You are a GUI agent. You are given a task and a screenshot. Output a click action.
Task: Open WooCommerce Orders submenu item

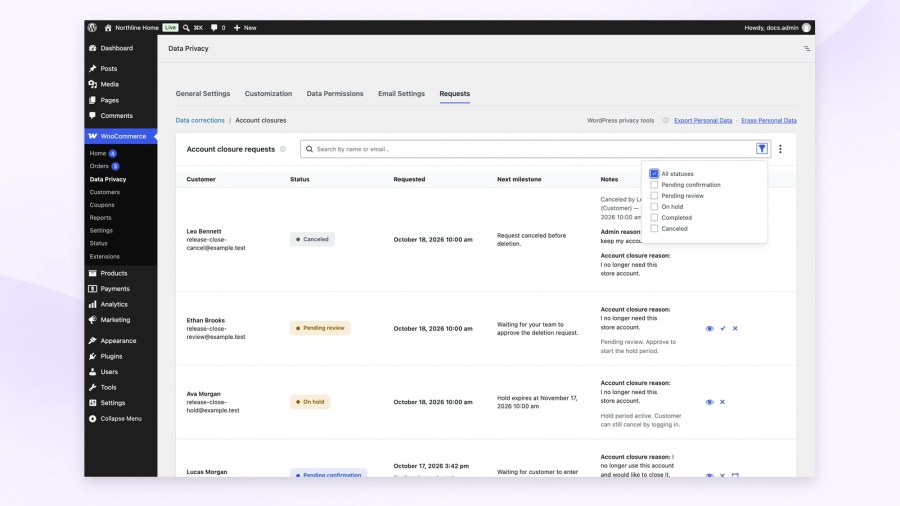pyautogui.click(x=99, y=166)
